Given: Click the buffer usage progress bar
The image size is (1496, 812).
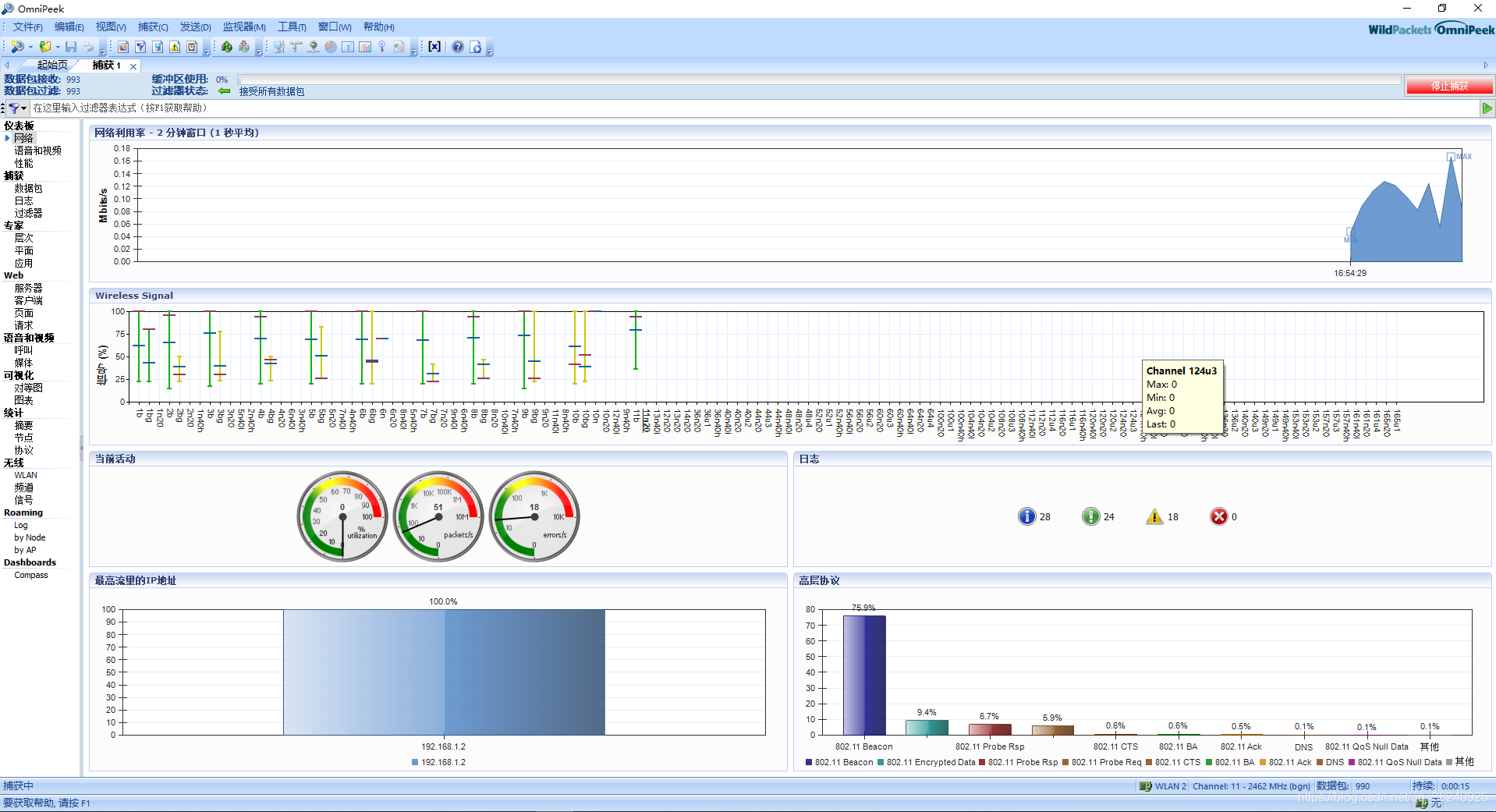Looking at the screenshot, I should point(819,80).
